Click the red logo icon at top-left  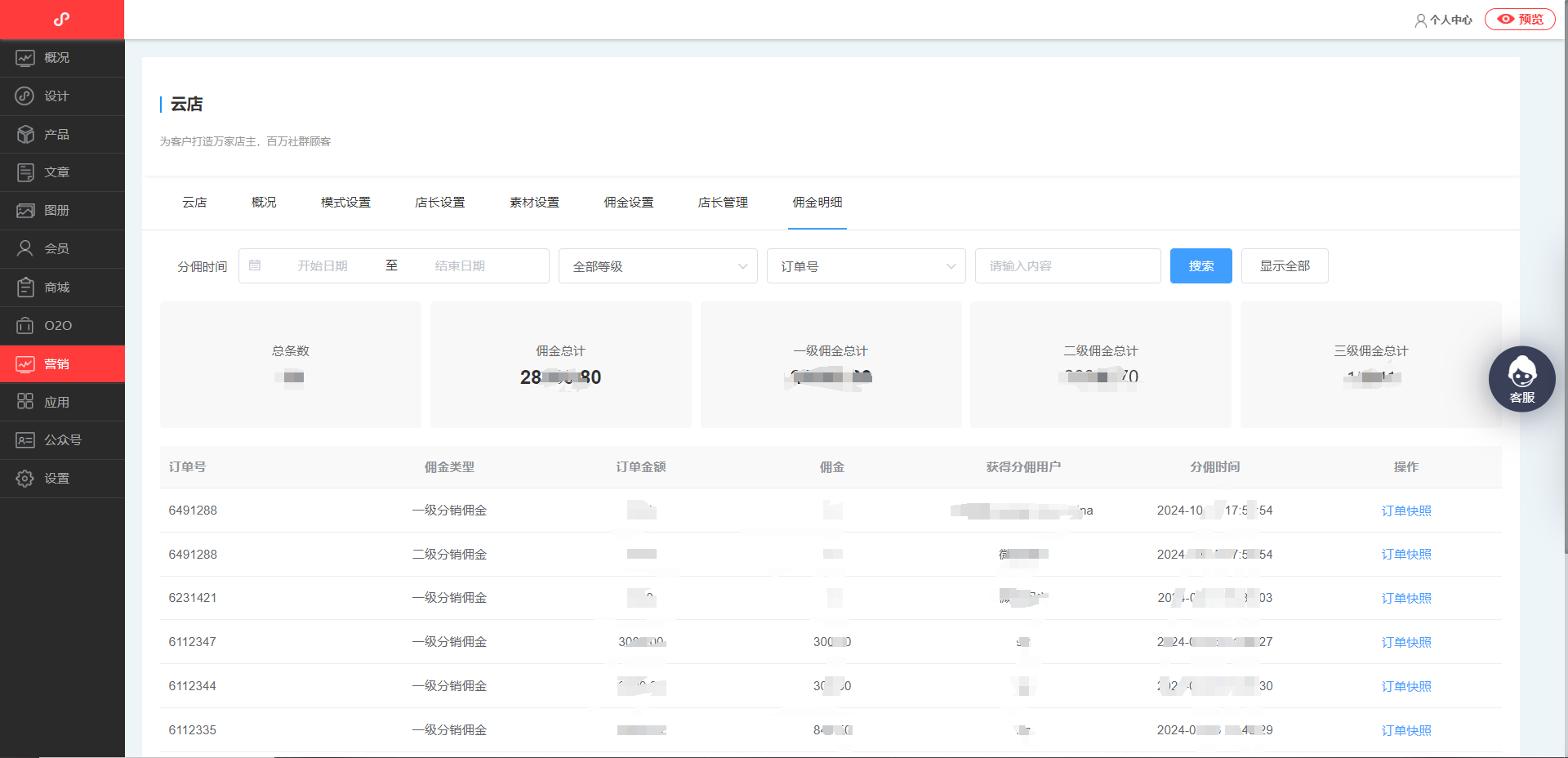pos(61,19)
